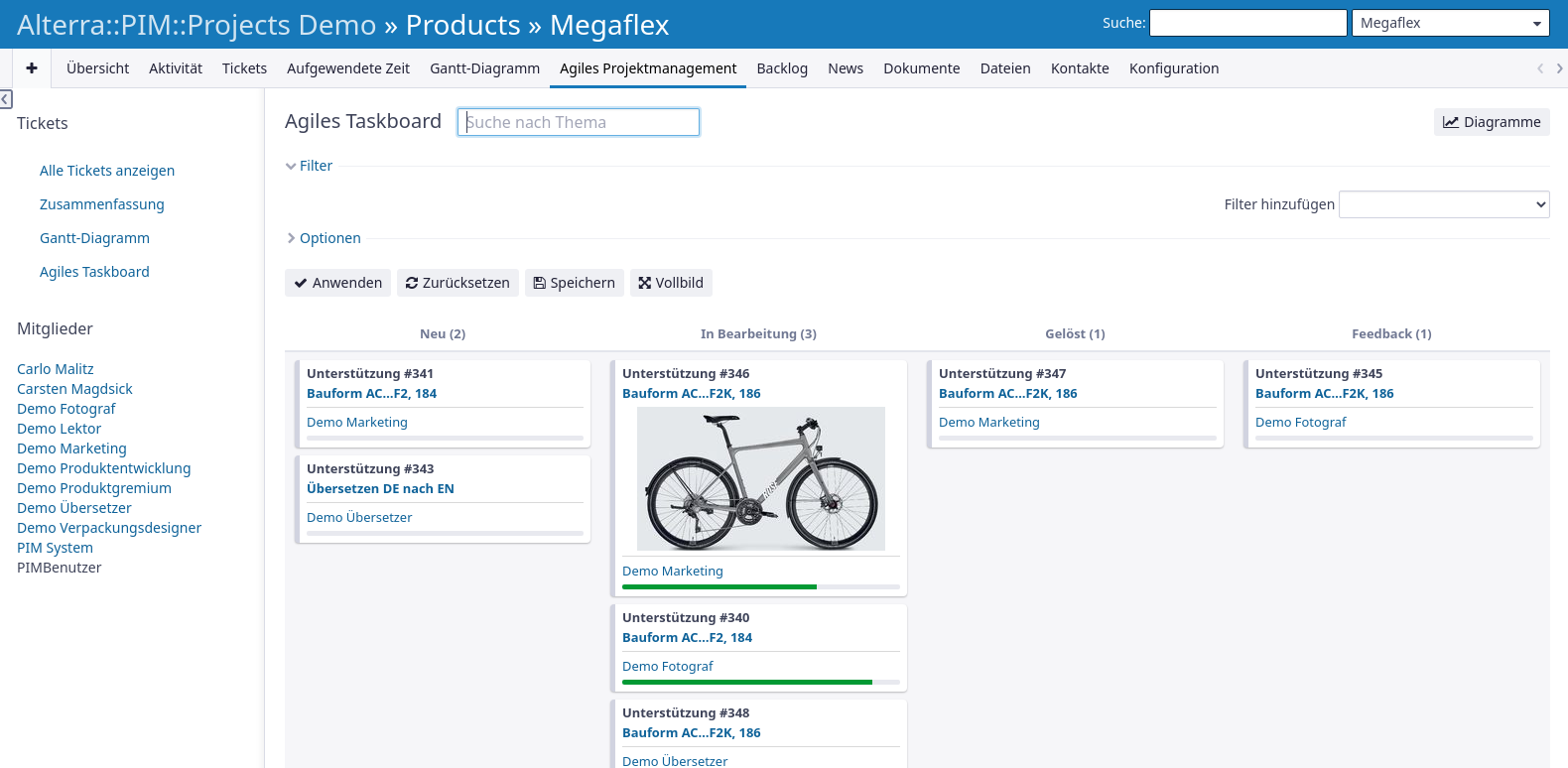This screenshot has width=1568, height=768.
Task: Collapse the Filter section
Action: coord(310,166)
